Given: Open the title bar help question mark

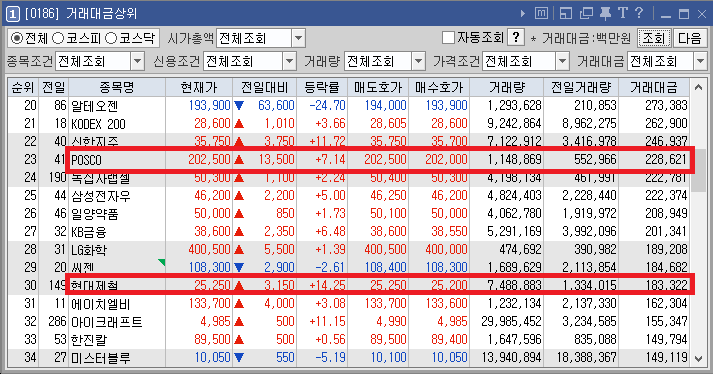Looking at the screenshot, I should (639, 13).
